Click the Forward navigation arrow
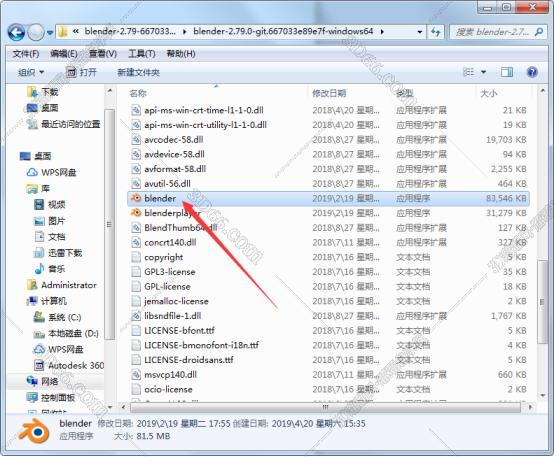This screenshot has height=457, width=554. coord(36,32)
